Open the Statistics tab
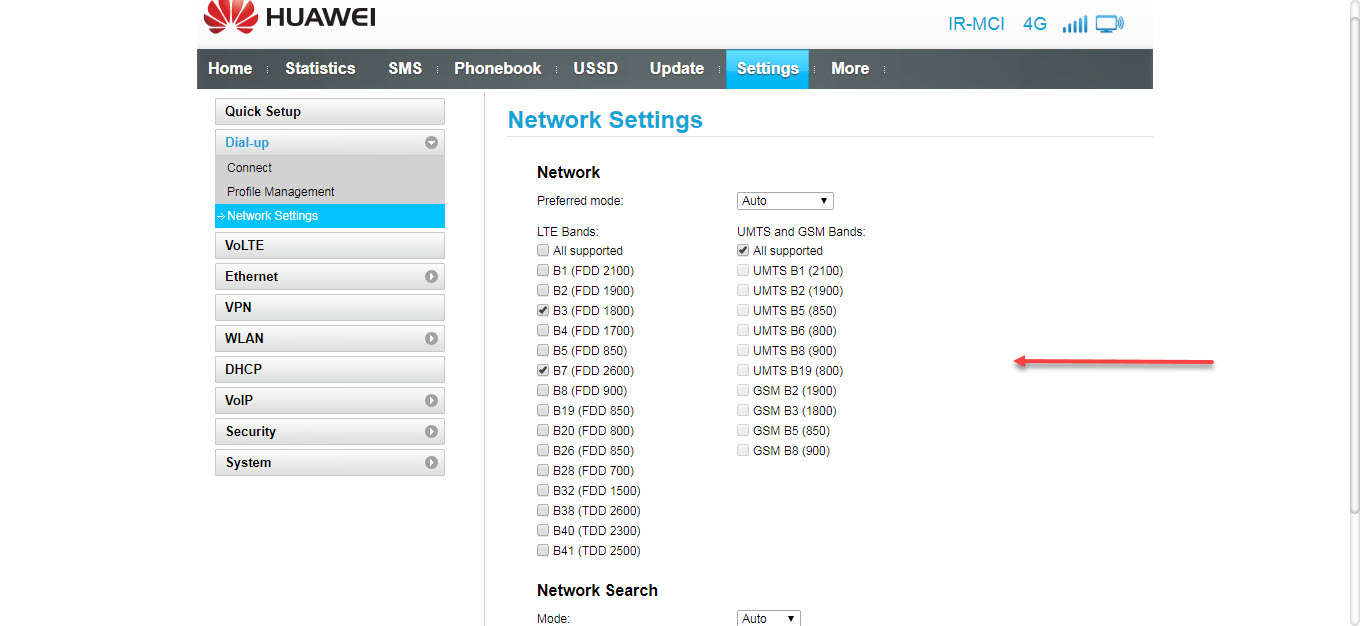Screen dimensions: 1360x626 tap(320, 69)
